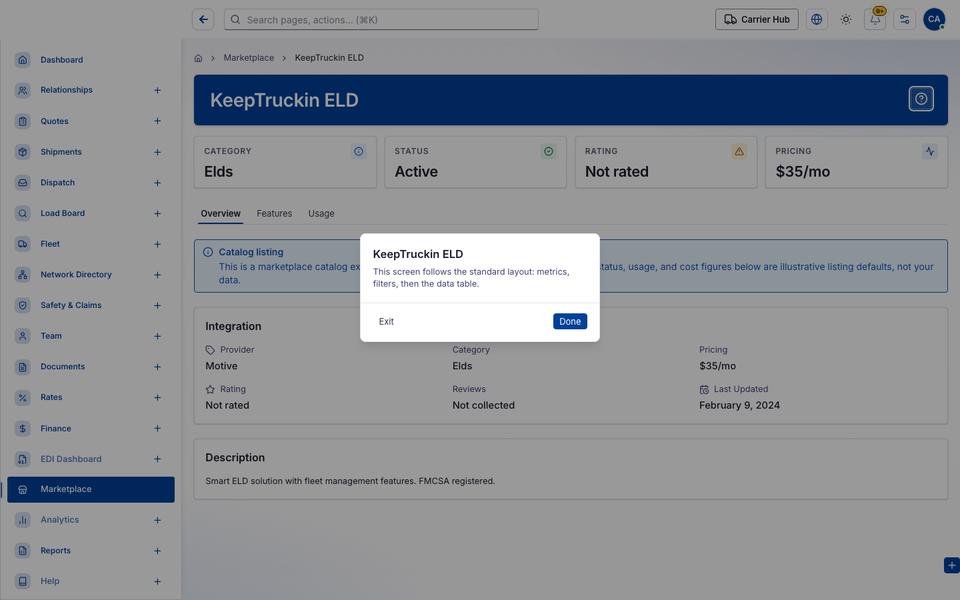Click the Status card check icon
Image resolution: width=960 pixels, height=600 pixels.
pos(549,151)
